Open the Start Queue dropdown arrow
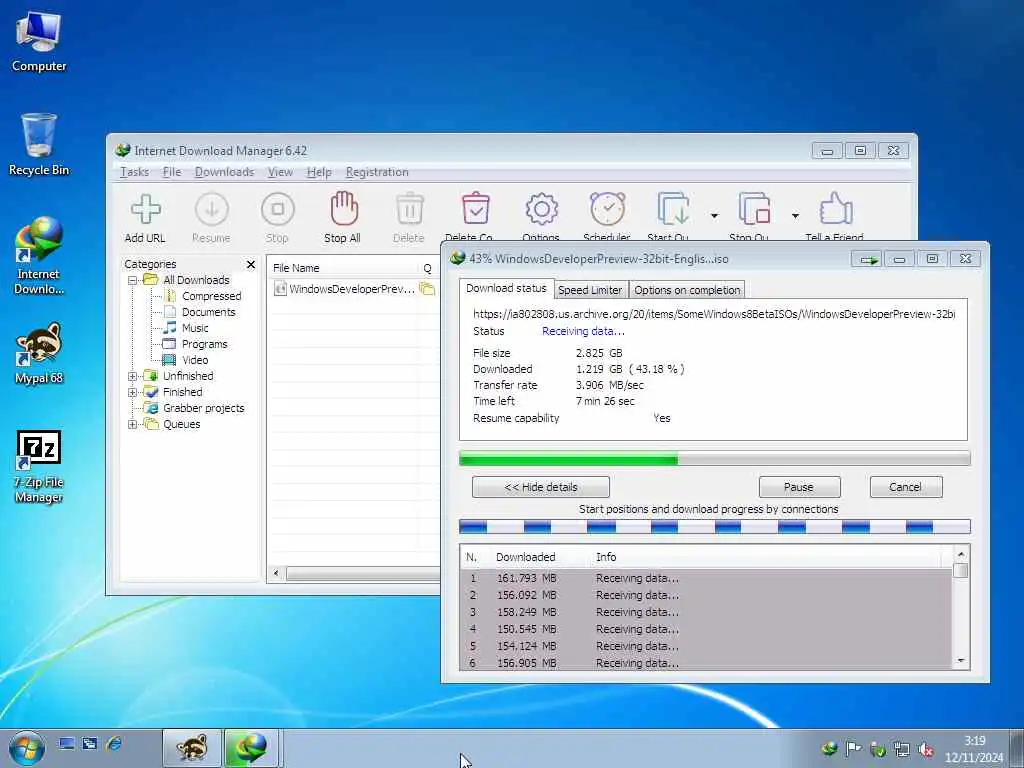Image resolution: width=1024 pixels, height=768 pixels. pyautogui.click(x=714, y=216)
